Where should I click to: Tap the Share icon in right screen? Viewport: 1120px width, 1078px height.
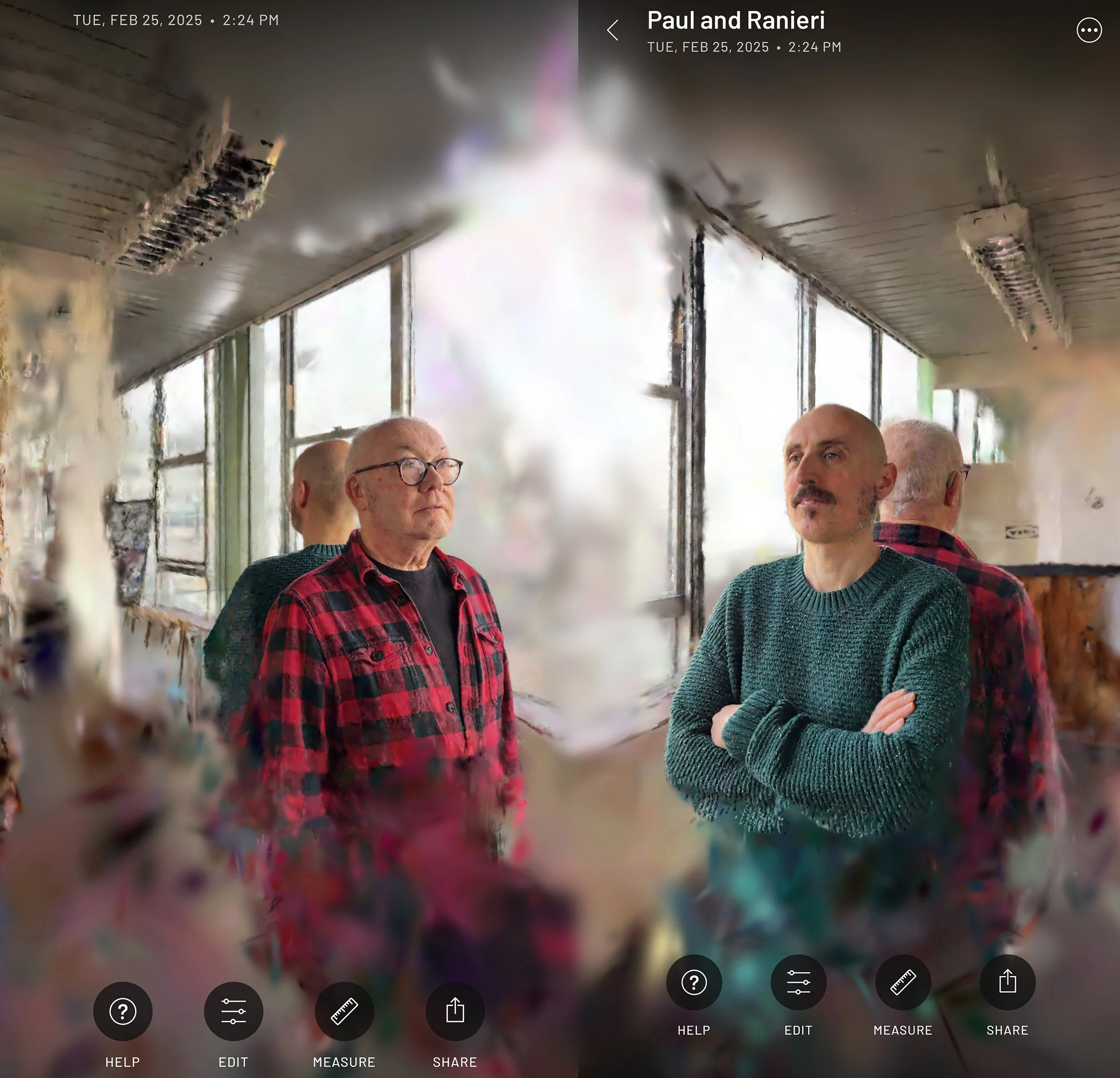coord(1008,983)
